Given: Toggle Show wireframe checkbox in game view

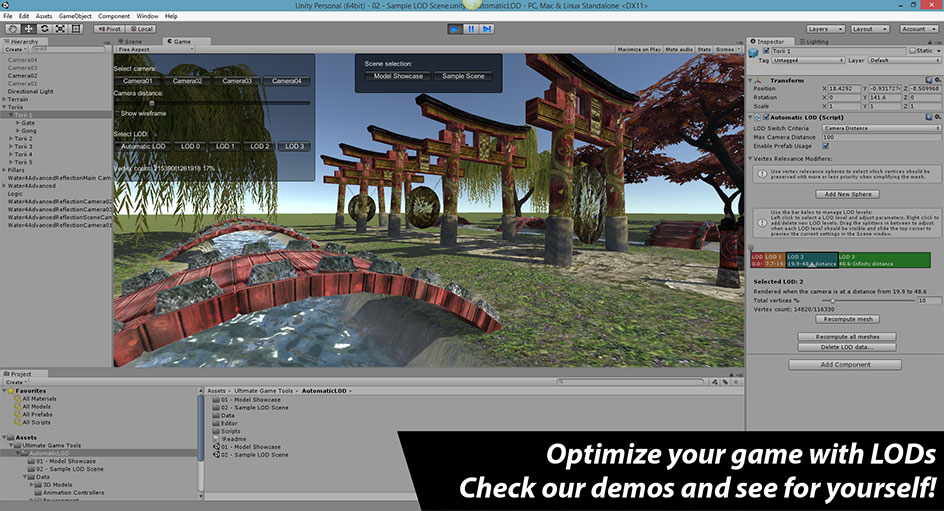Looking at the screenshot, I should coord(117,113).
